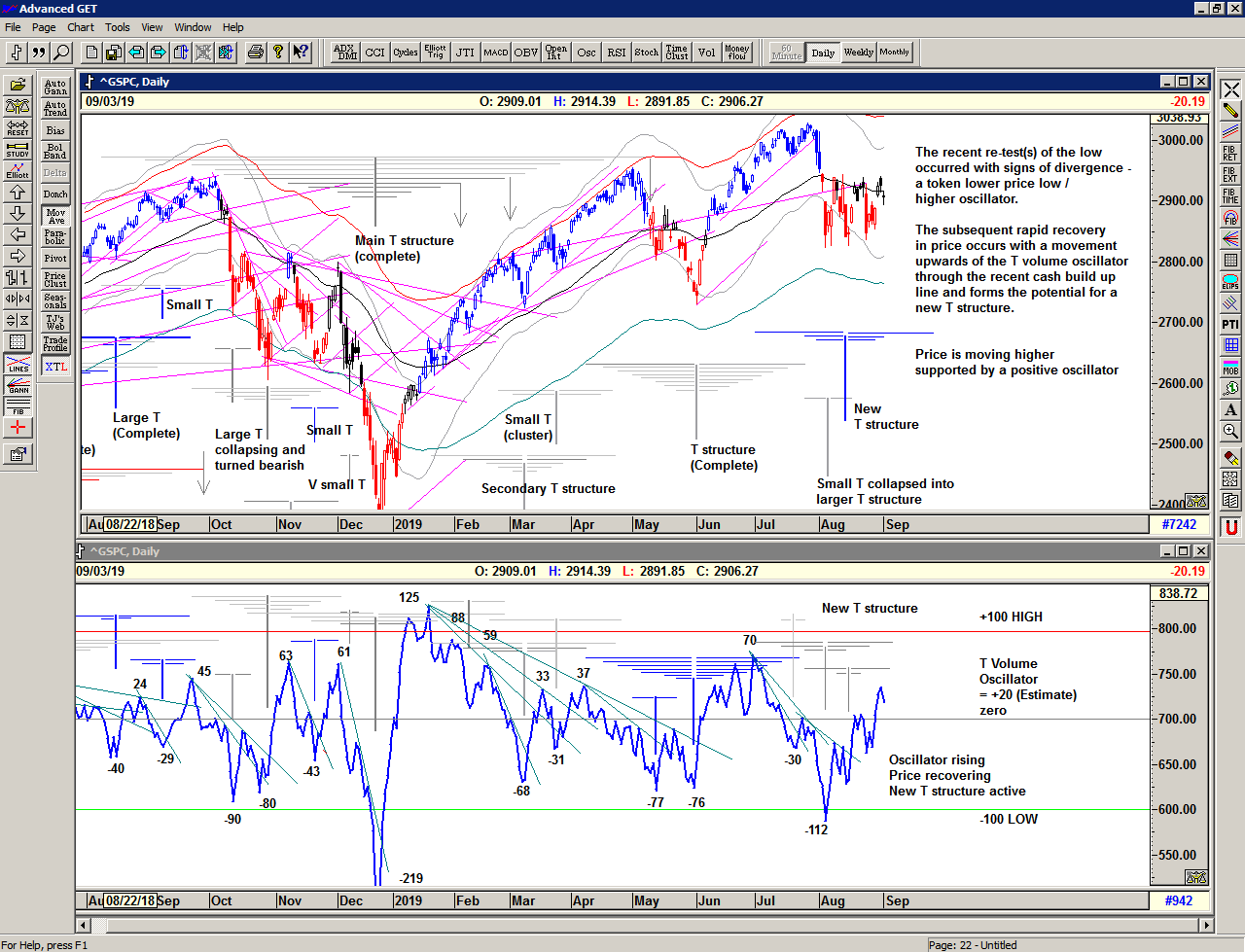Click the GANN angles tool icon
The image size is (1245, 952).
click(18, 385)
